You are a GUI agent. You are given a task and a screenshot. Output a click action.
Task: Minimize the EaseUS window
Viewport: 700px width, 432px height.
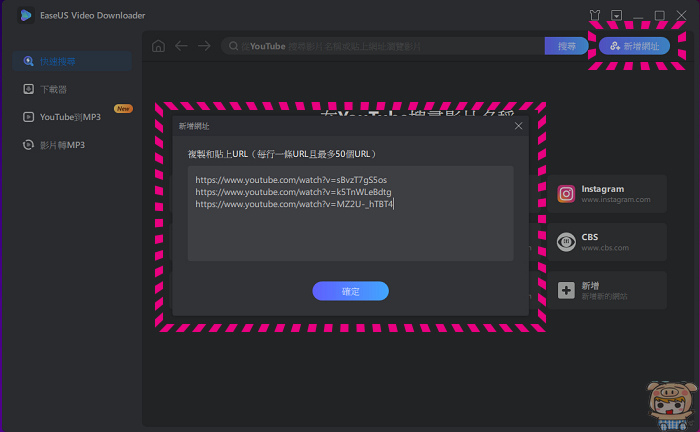coord(638,16)
